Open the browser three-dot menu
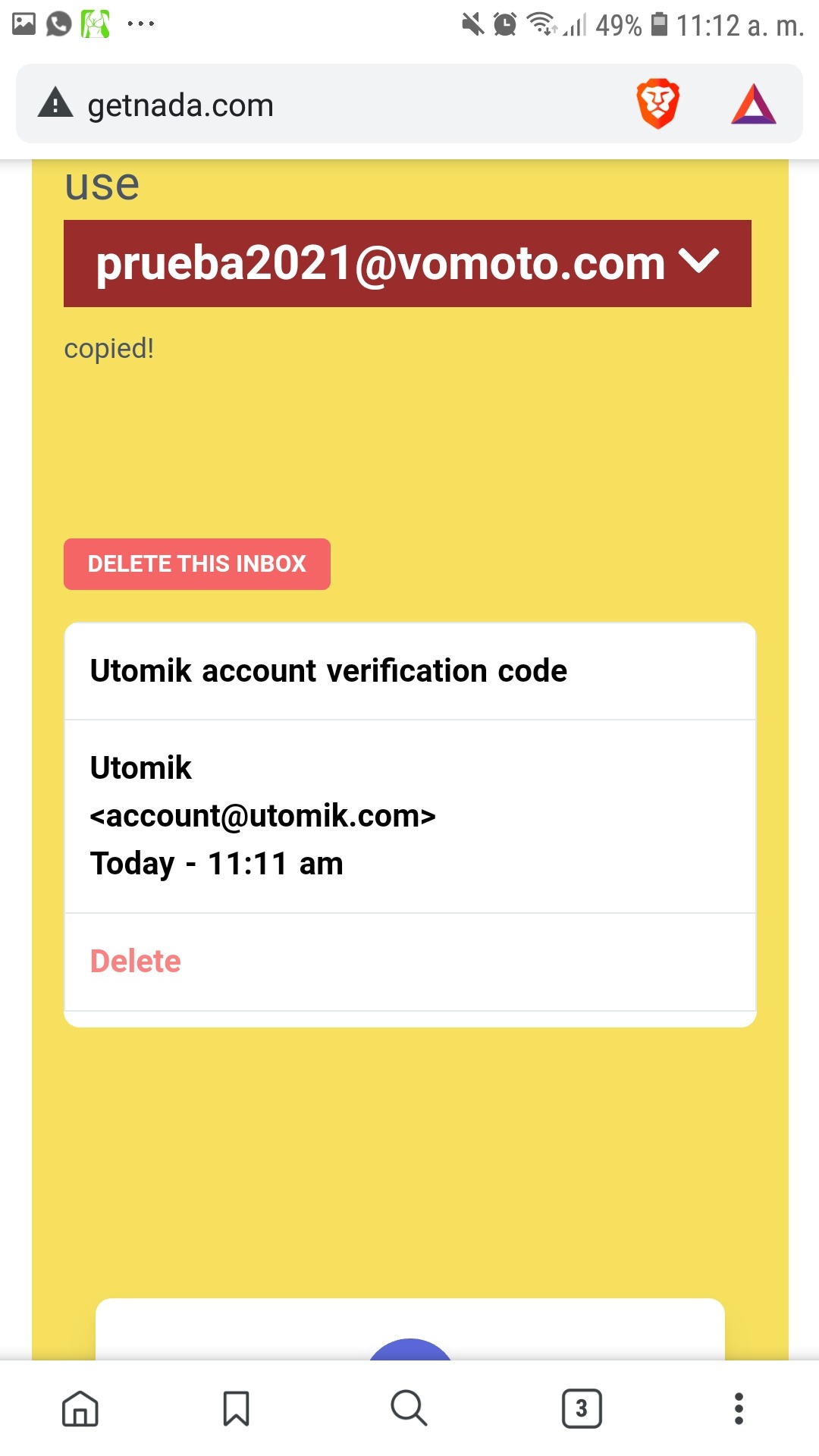The width and height of the screenshot is (819, 1456). [739, 1409]
